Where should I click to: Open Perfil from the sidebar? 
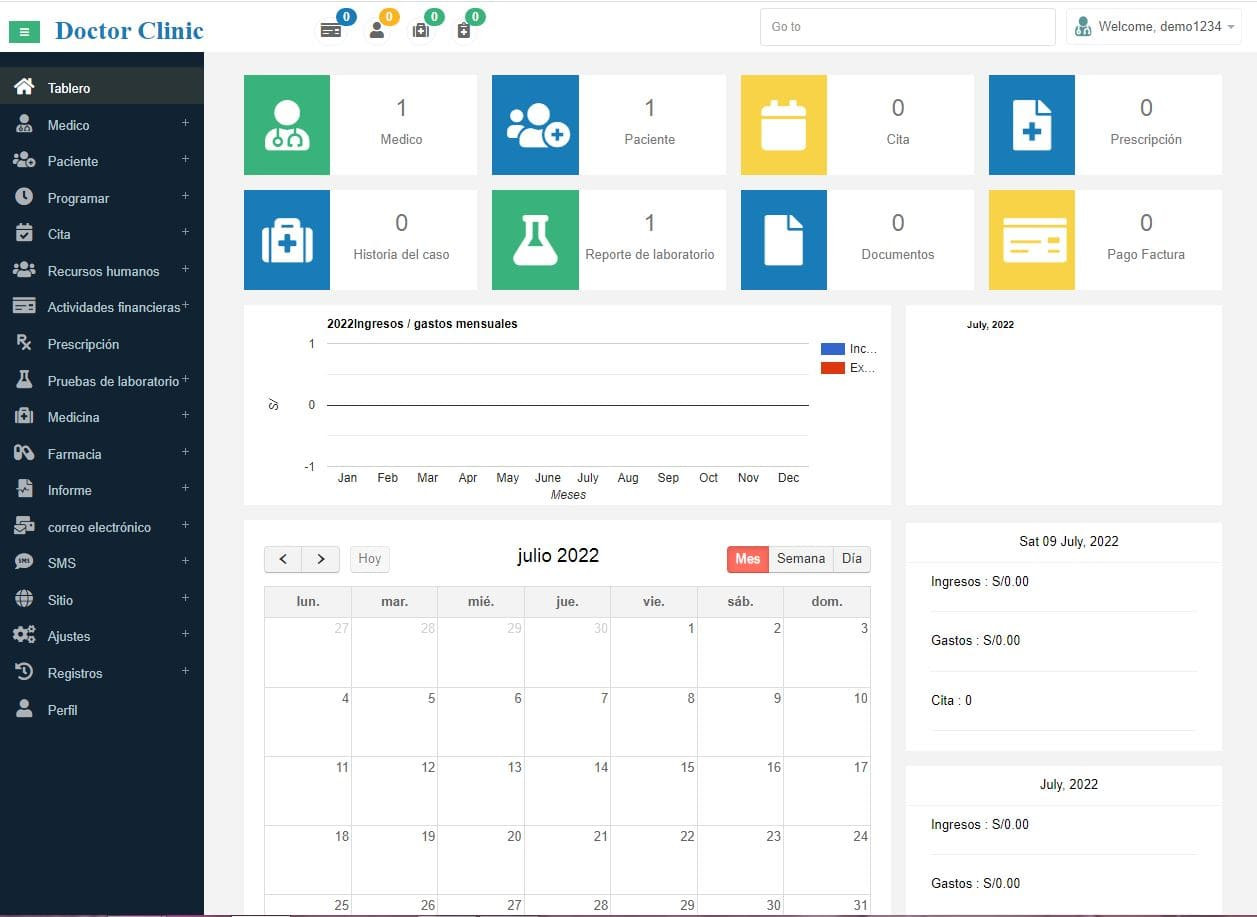pyautogui.click(x=62, y=710)
